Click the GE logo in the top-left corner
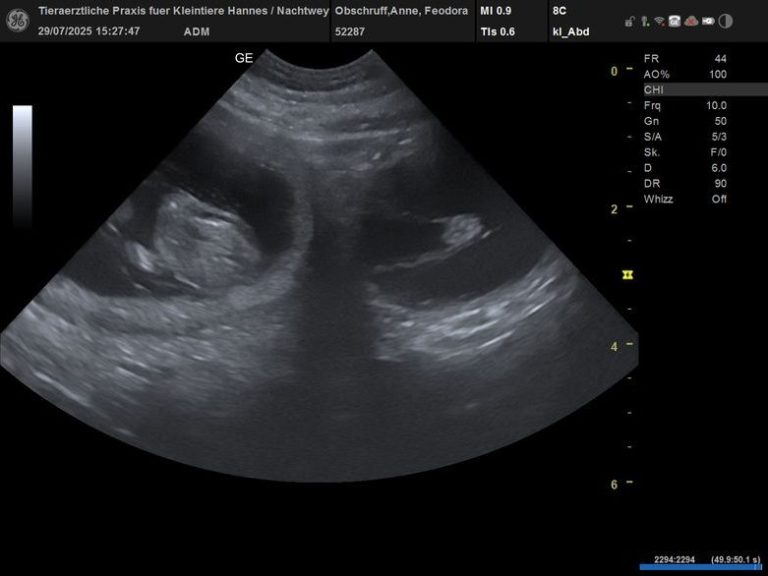This screenshot has width=768, height=576. [x=15, y=20]
